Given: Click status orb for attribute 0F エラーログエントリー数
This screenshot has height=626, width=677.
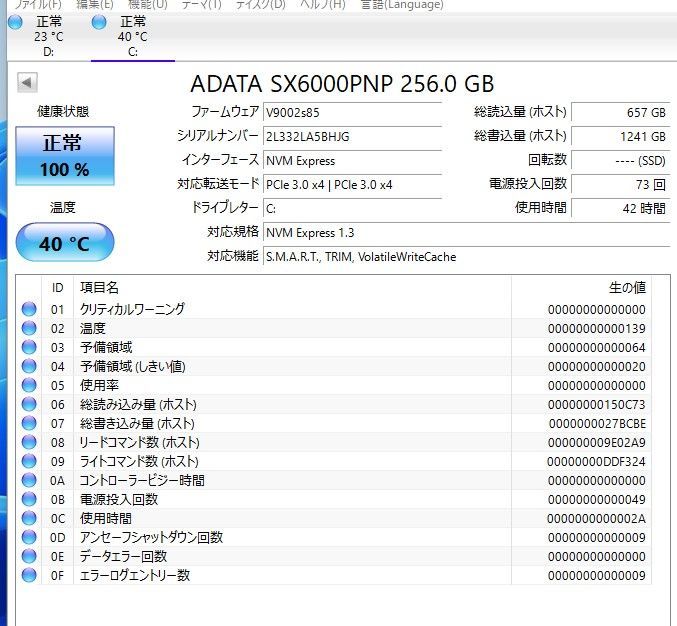Looking at the screenshot, I should (29, 575).
